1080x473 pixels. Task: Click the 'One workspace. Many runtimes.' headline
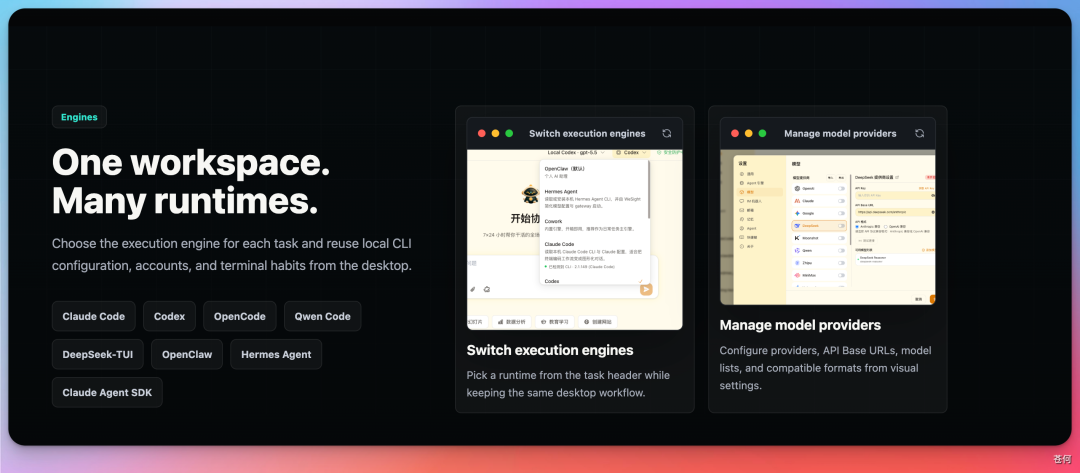pyautogui.click(x=191, y=182)
